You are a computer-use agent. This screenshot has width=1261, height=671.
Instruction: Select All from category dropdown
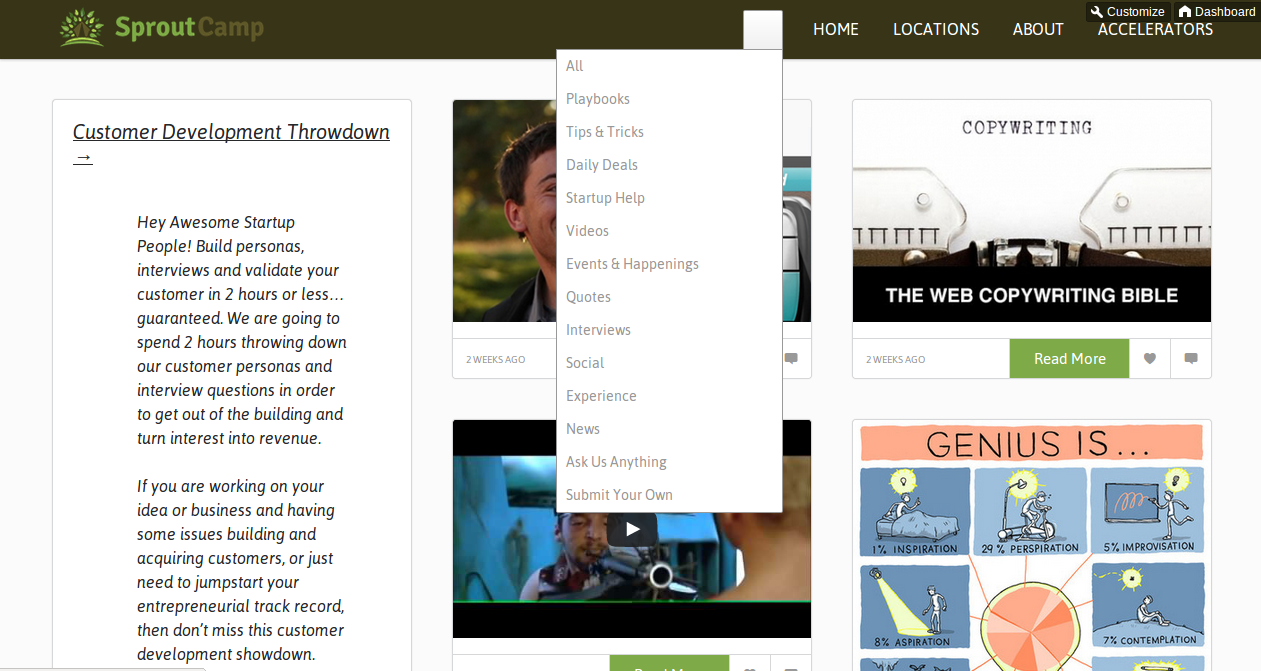[x=669, y=66]
